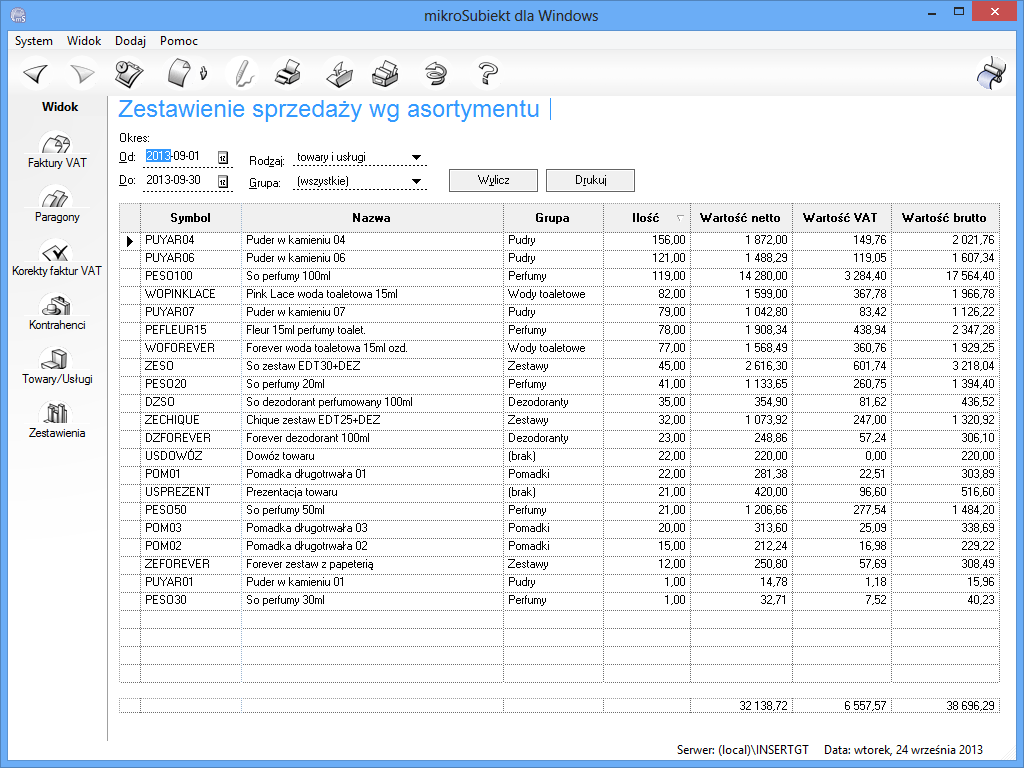
Task: Open calendar picker for Do date
Action: click(223, 181)
